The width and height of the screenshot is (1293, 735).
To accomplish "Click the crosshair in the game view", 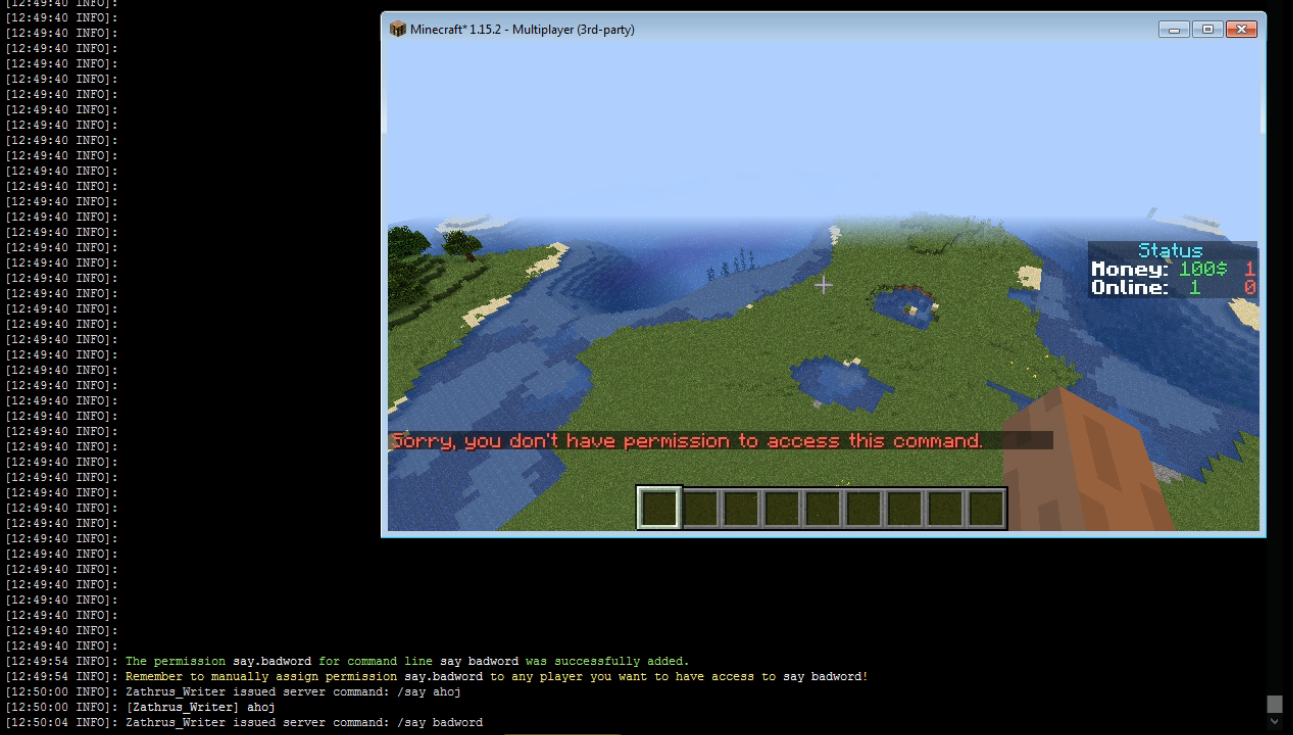I will (823, 286).
